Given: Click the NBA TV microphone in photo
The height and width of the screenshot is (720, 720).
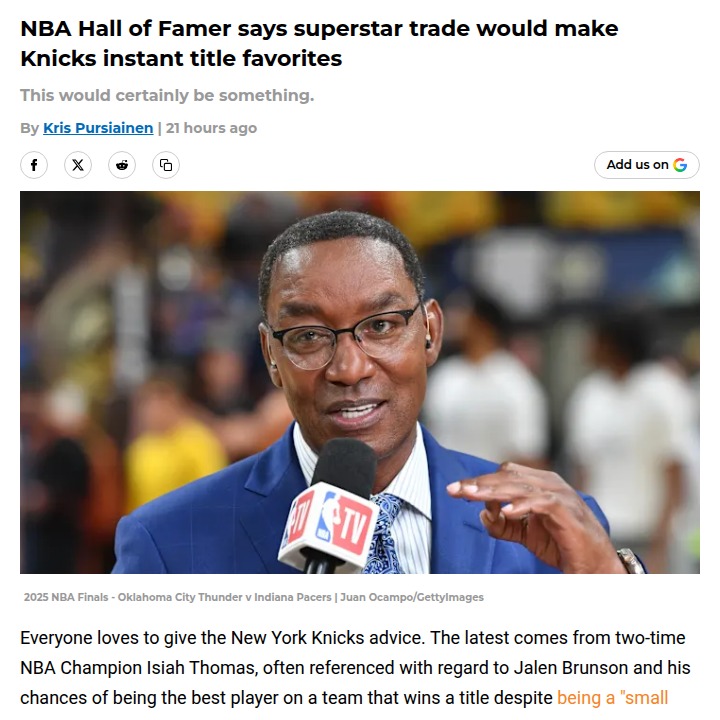Looking at the screenshot, I should (330, 505).
